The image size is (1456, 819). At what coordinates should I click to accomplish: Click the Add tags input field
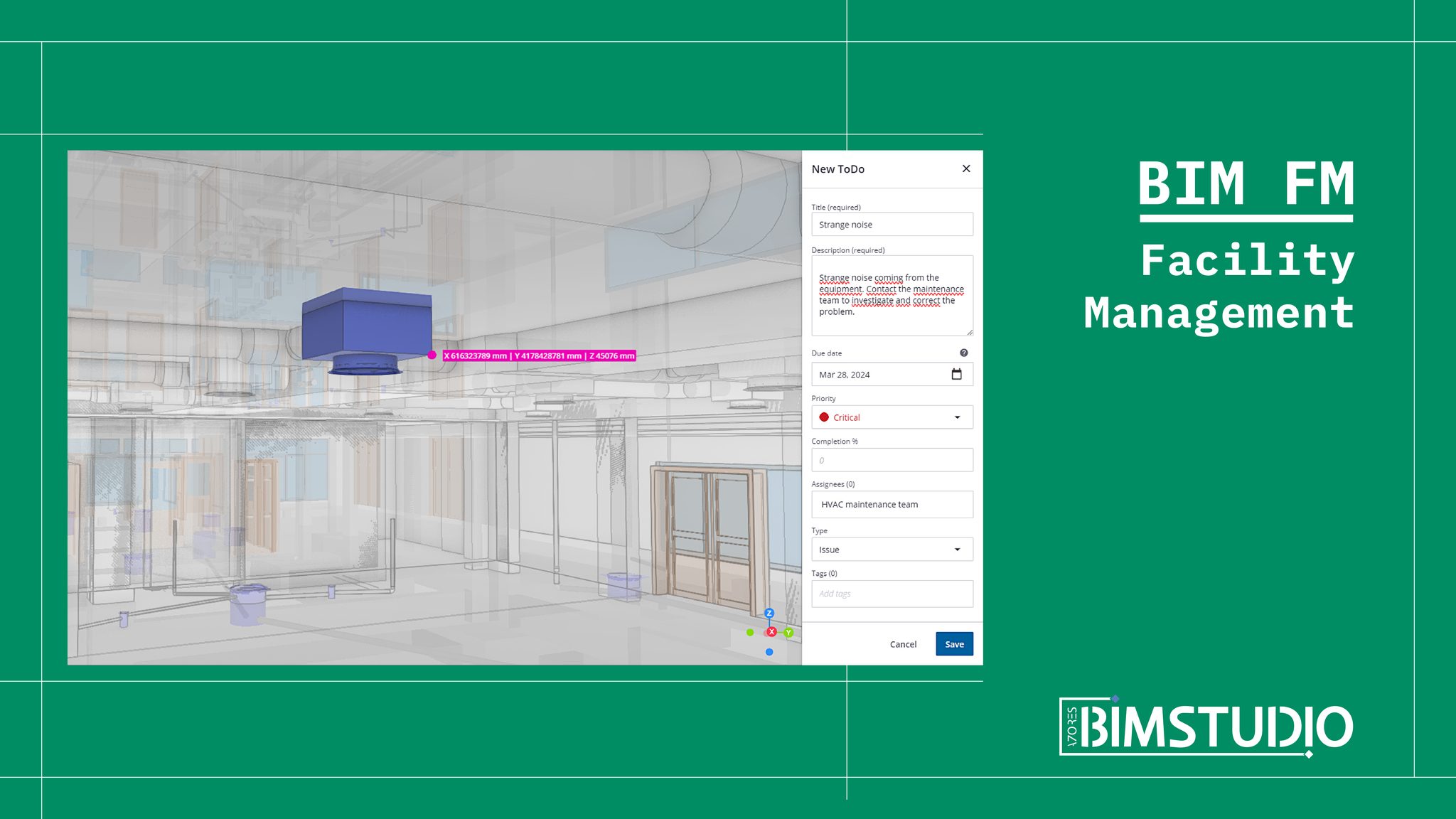pos(892,594)
